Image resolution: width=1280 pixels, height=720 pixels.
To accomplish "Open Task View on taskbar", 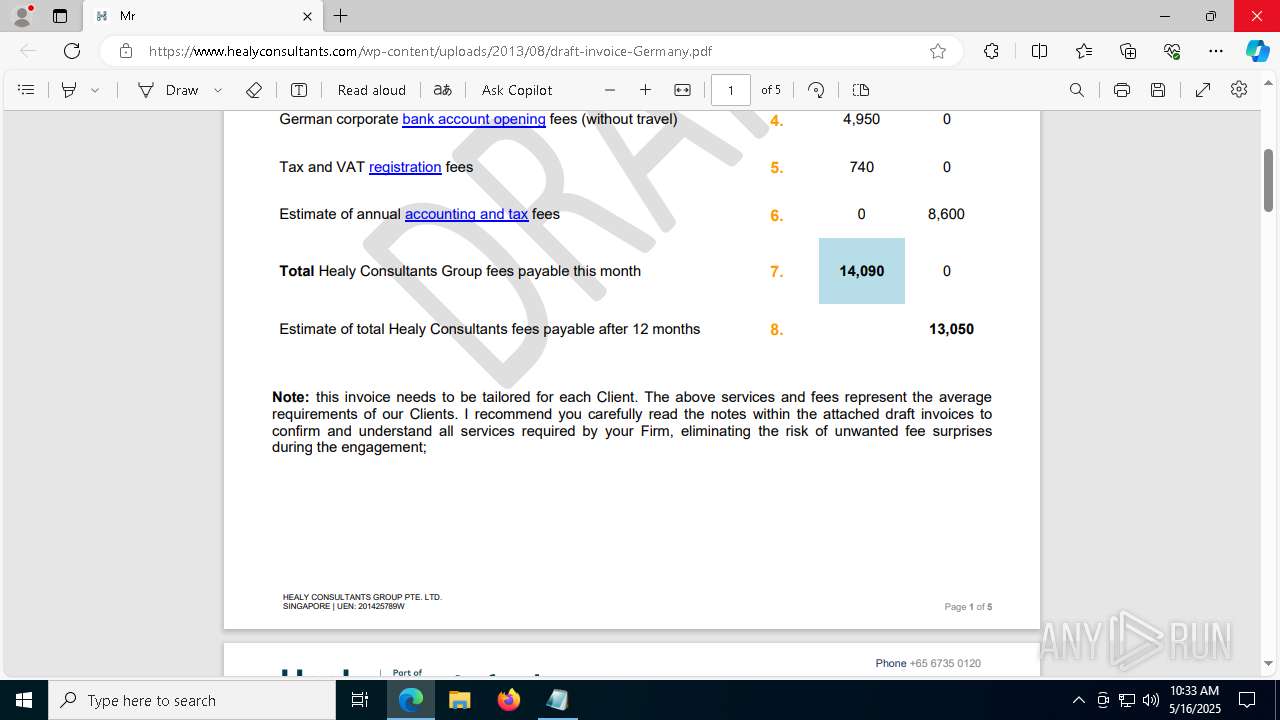I will (x=360, y=700).
